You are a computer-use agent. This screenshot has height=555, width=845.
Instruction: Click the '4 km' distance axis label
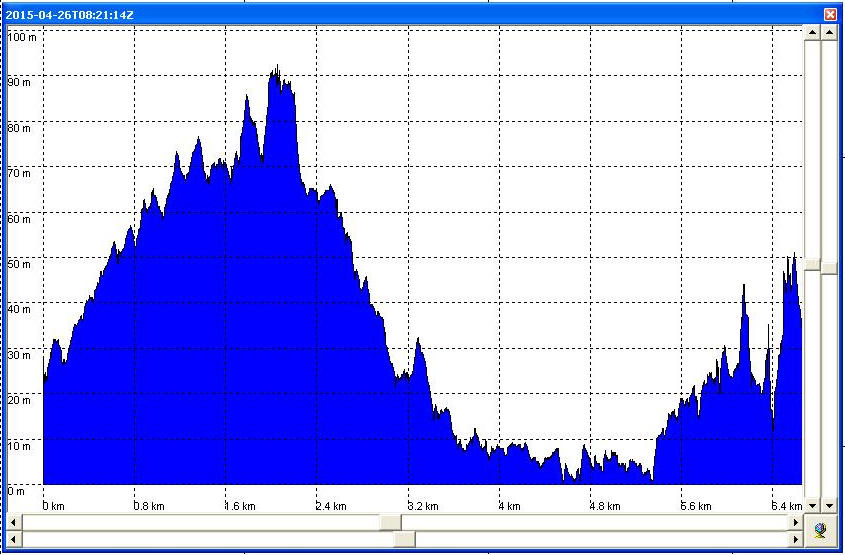click(510, 507)
